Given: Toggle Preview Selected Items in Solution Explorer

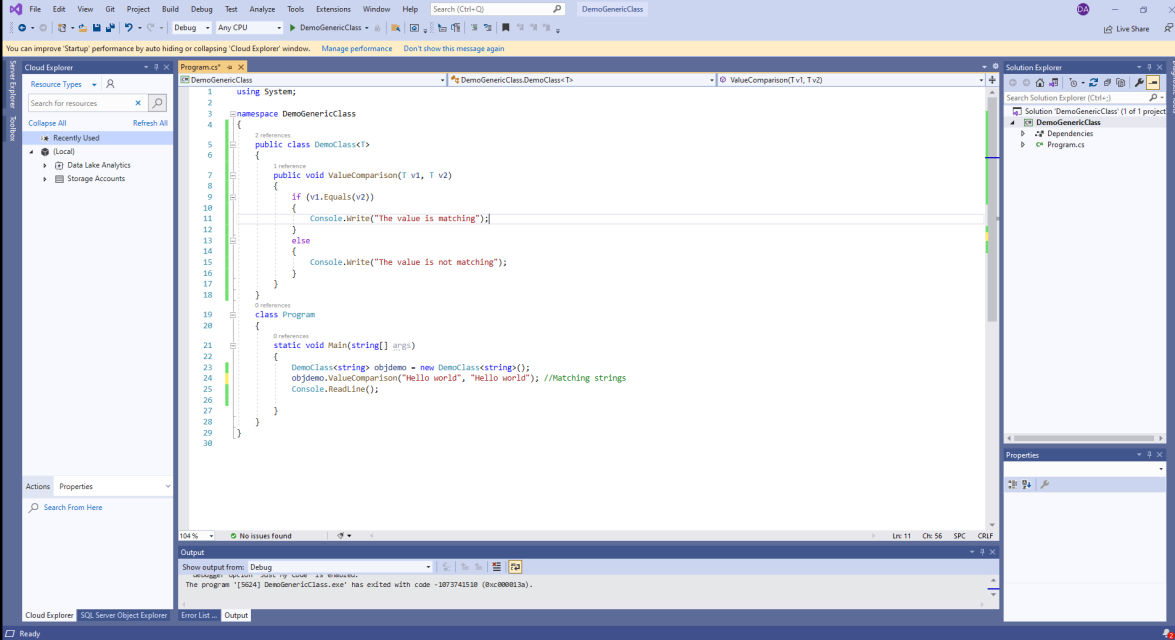Looking at the screenshot, I should point(1153,82).
